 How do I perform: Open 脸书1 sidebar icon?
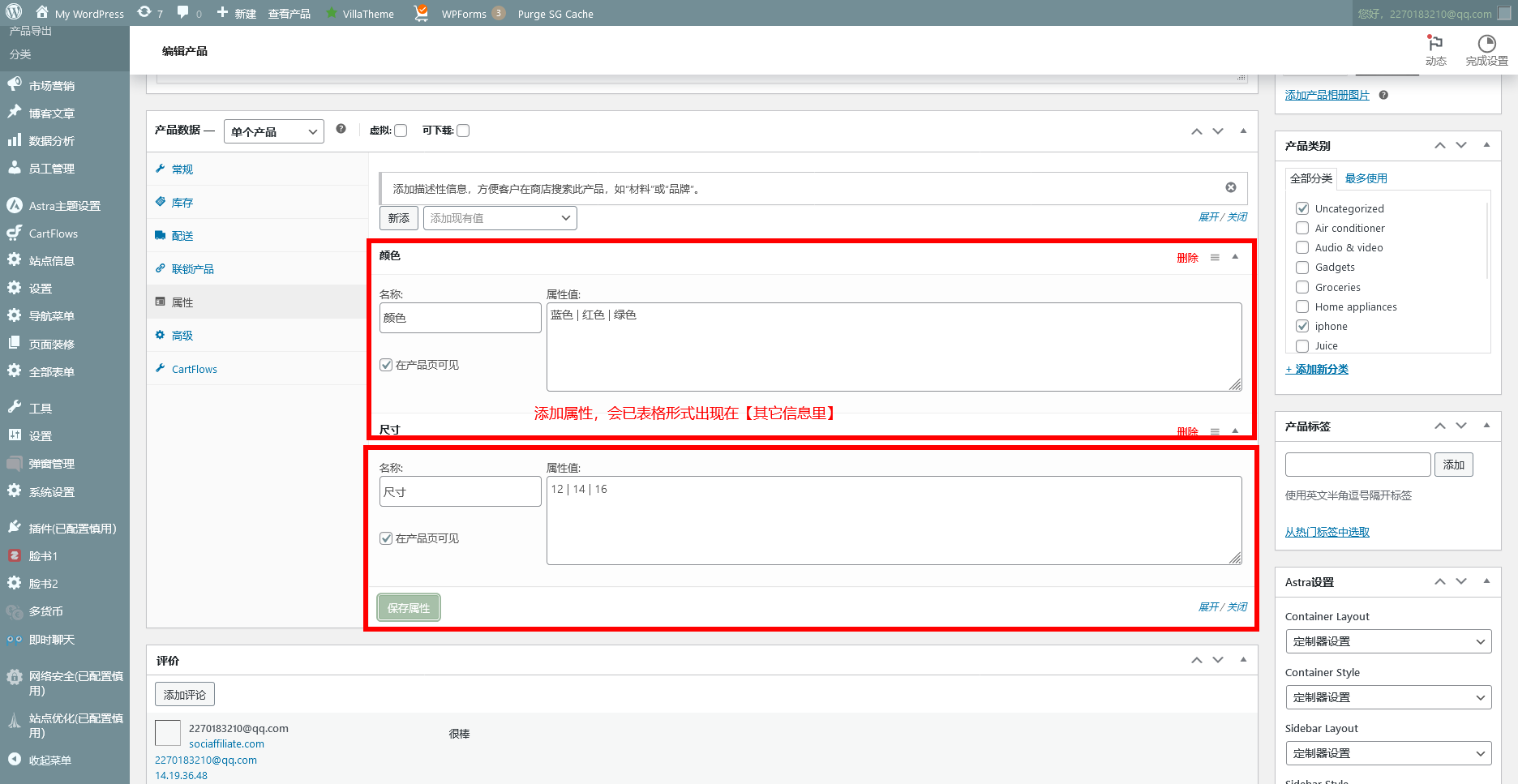pyautogui.click(x=14, y=555)
